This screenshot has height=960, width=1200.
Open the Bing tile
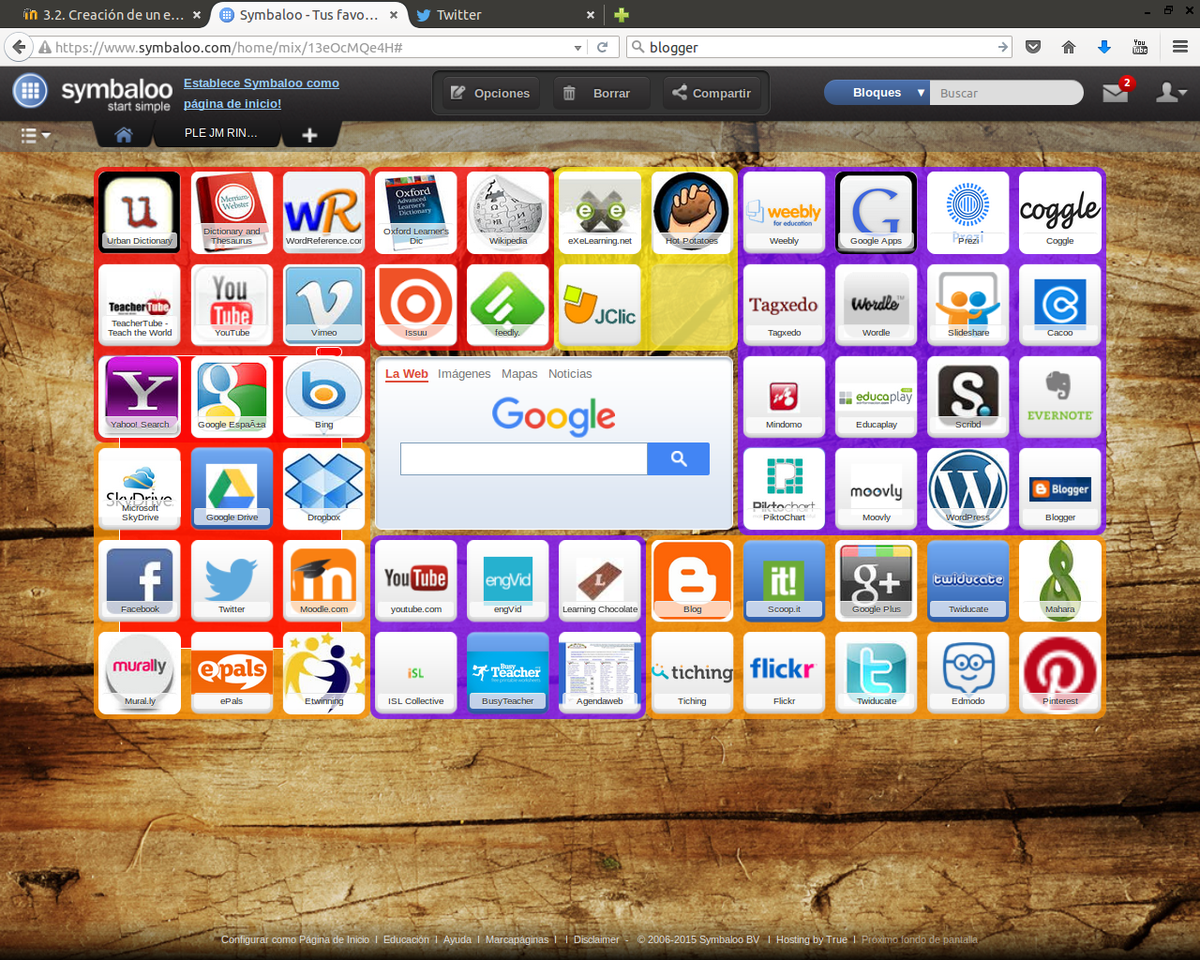coord(324,396)
